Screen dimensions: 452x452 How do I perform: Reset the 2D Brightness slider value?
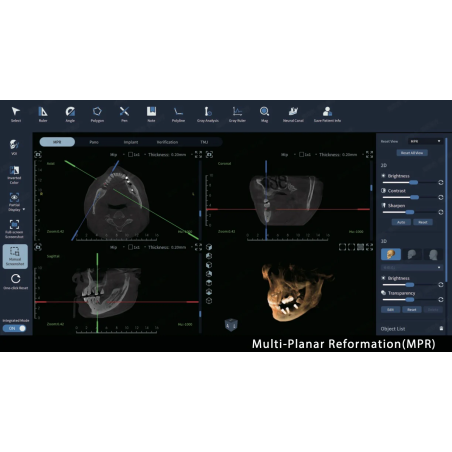tap(441, 183)
